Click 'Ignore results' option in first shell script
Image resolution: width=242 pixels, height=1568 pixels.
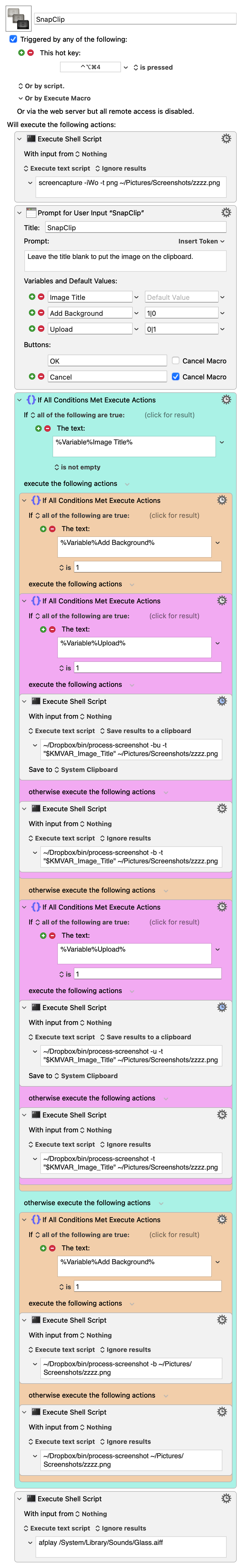[120, 169]
